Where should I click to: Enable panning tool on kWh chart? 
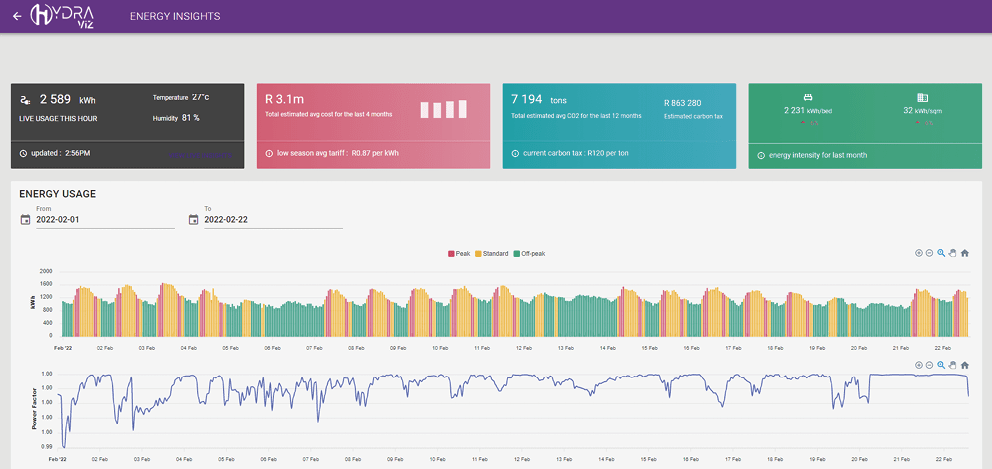(x=953, y=253)
